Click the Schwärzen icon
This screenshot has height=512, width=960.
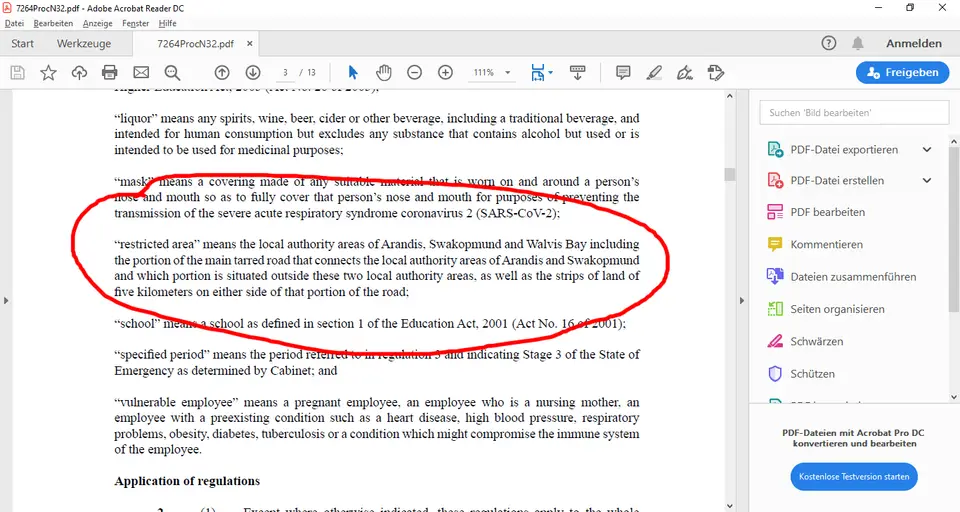click(774, 341)
